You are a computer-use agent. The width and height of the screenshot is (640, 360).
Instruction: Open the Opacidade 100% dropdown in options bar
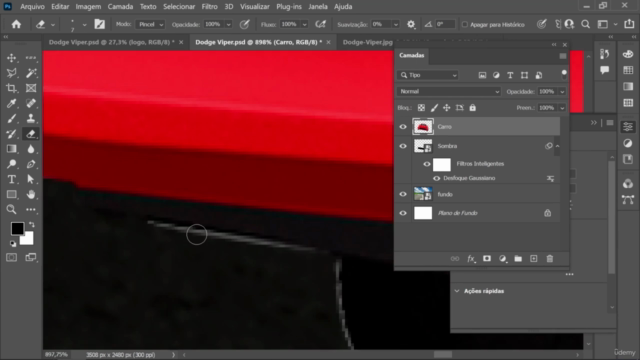(228, 24)
